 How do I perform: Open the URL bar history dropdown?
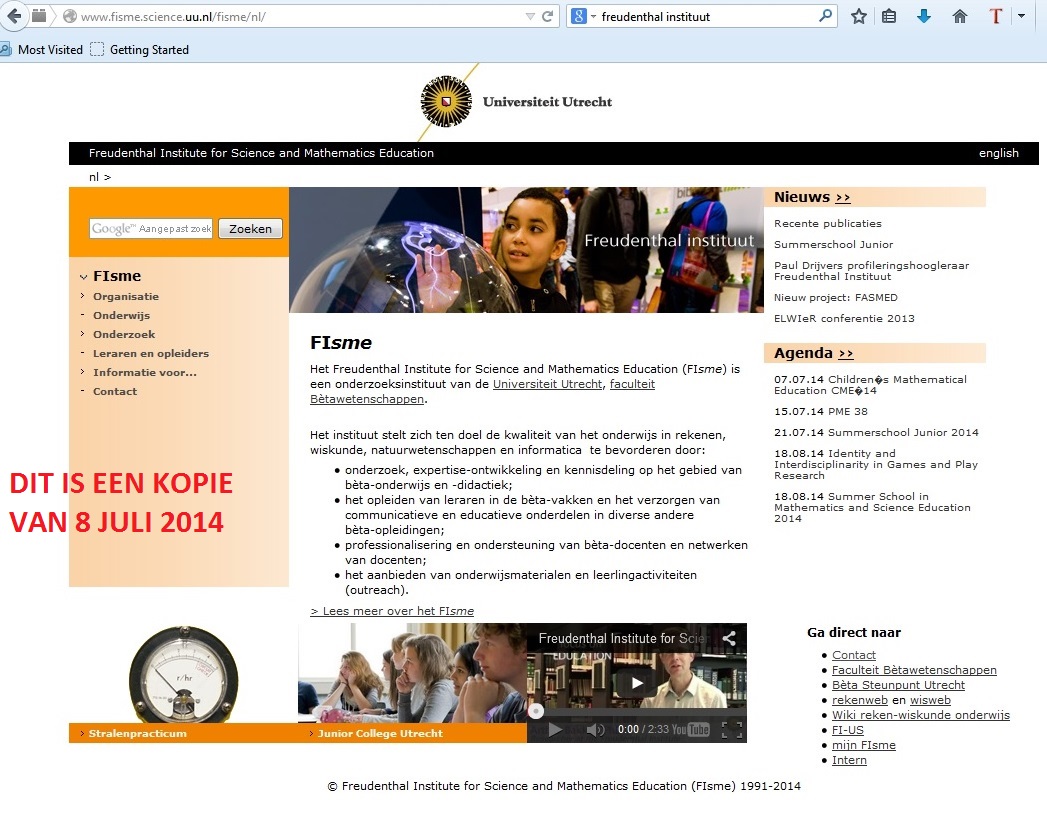(530, 16)
